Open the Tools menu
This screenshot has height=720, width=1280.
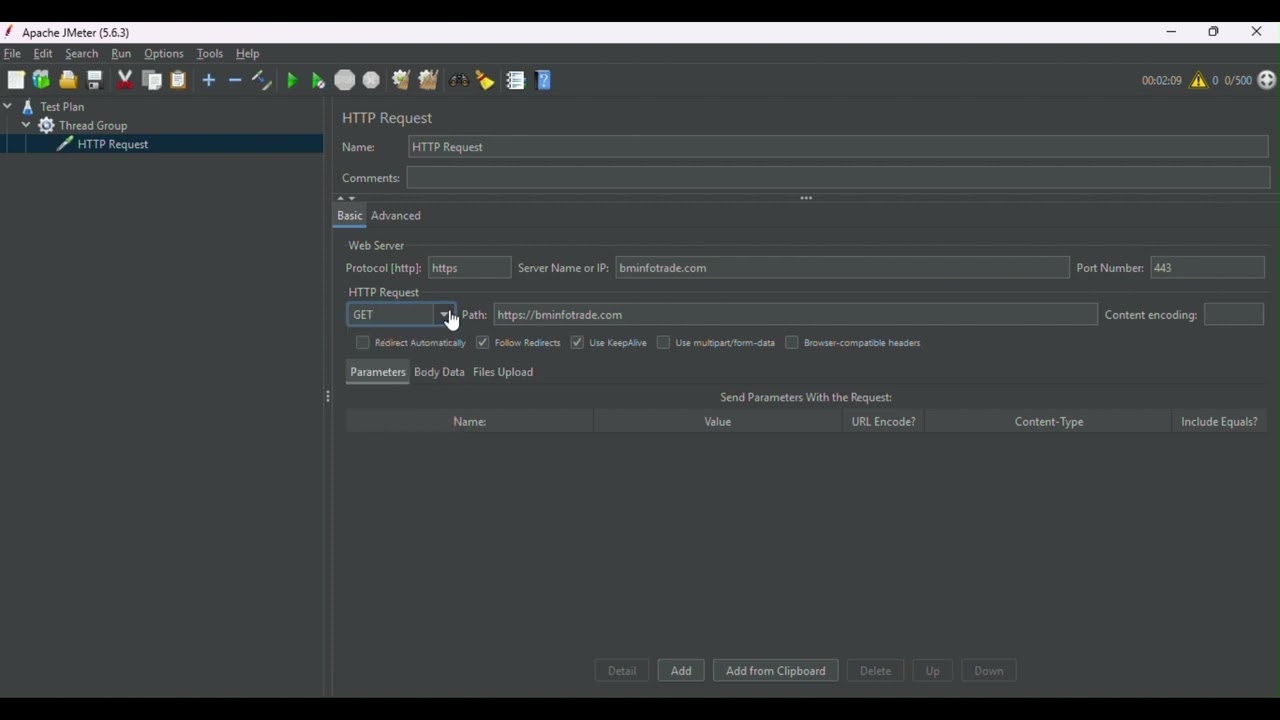[x=210, y=54]
